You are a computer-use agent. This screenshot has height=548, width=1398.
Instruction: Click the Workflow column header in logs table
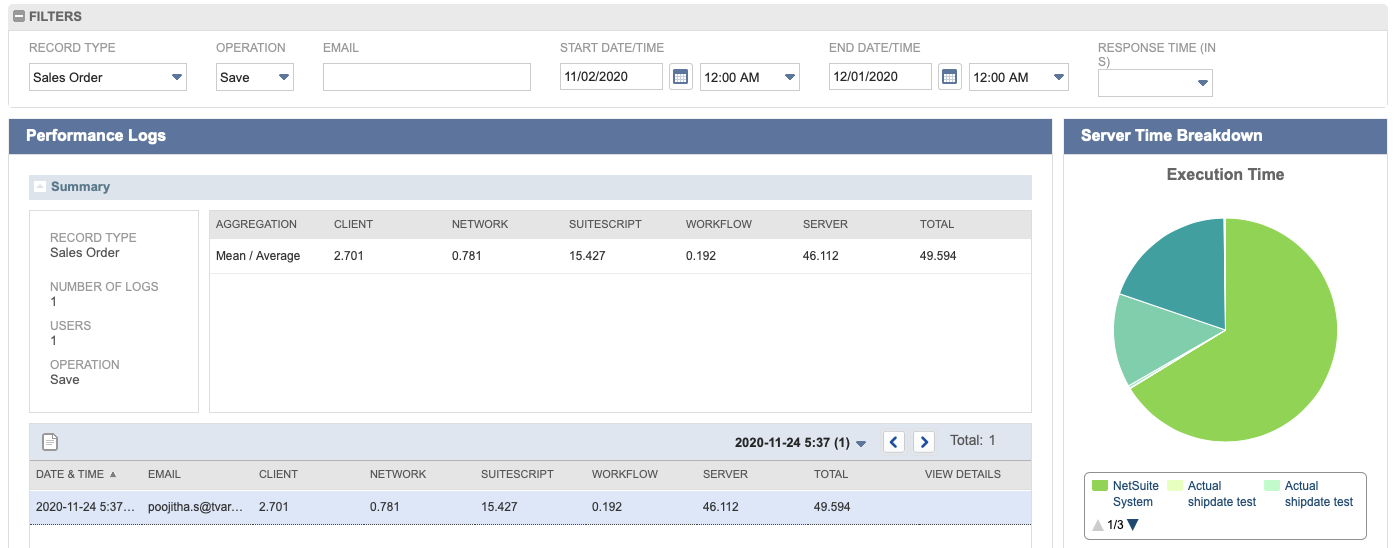click(x=625, y=474)
